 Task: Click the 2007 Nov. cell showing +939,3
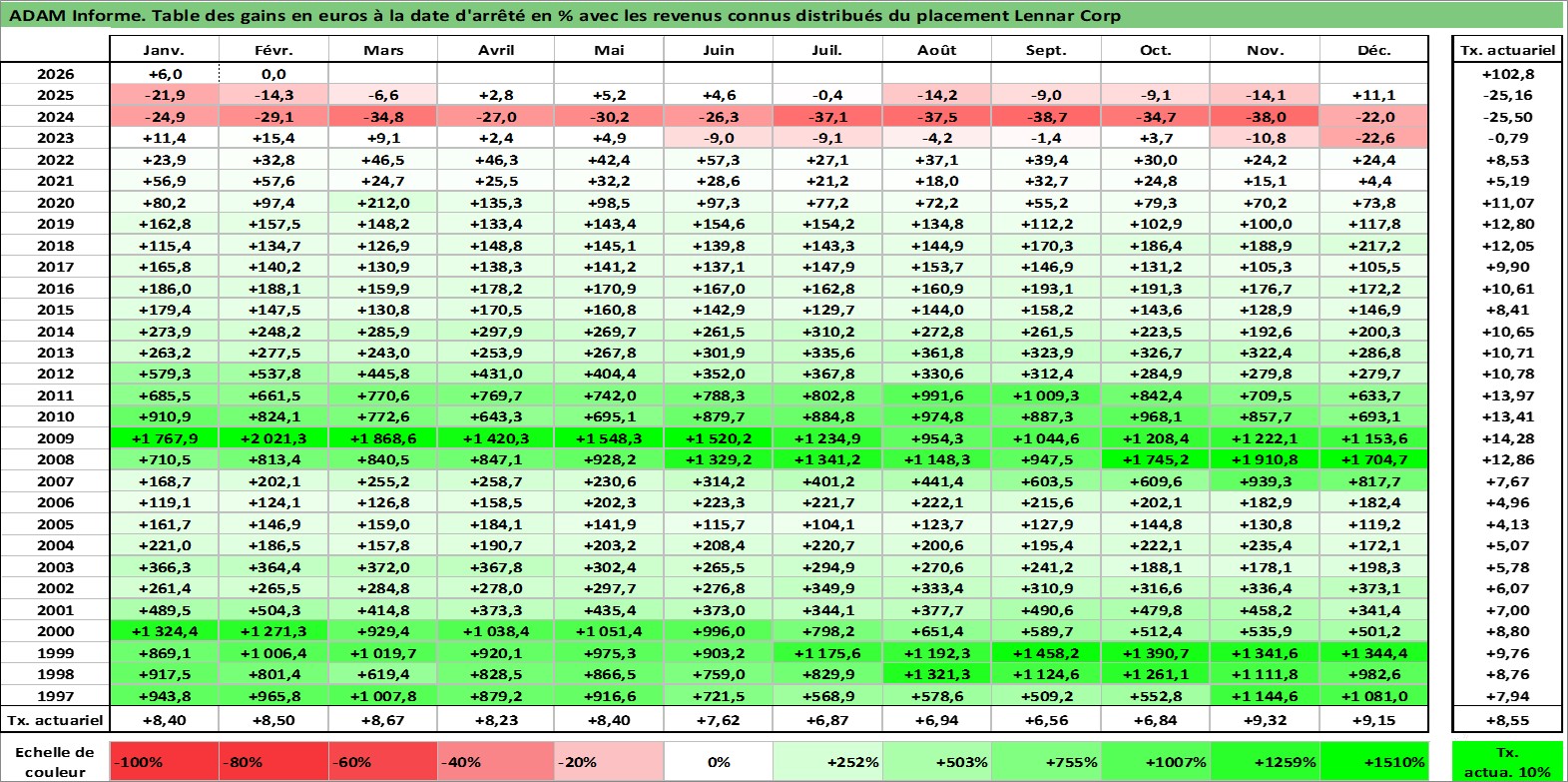click(x=1265, y=481)
